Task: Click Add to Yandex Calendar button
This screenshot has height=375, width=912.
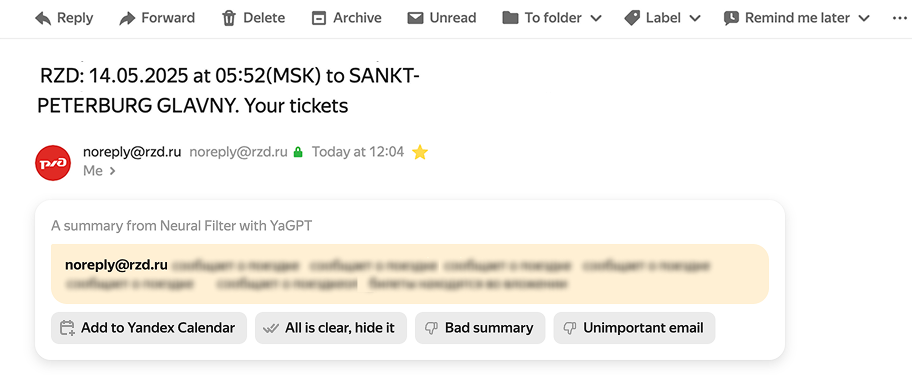Action: [x=149, y=328]
